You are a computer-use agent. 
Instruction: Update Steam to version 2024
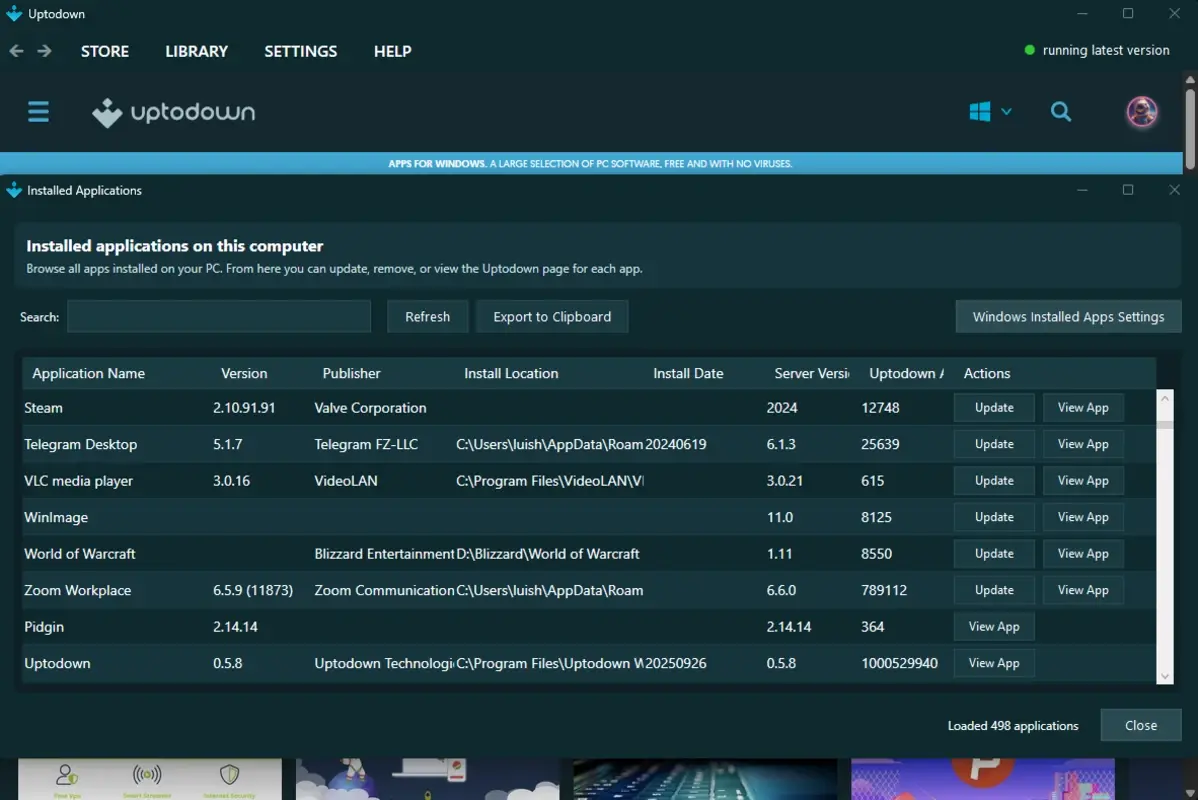tap(993, 407)
